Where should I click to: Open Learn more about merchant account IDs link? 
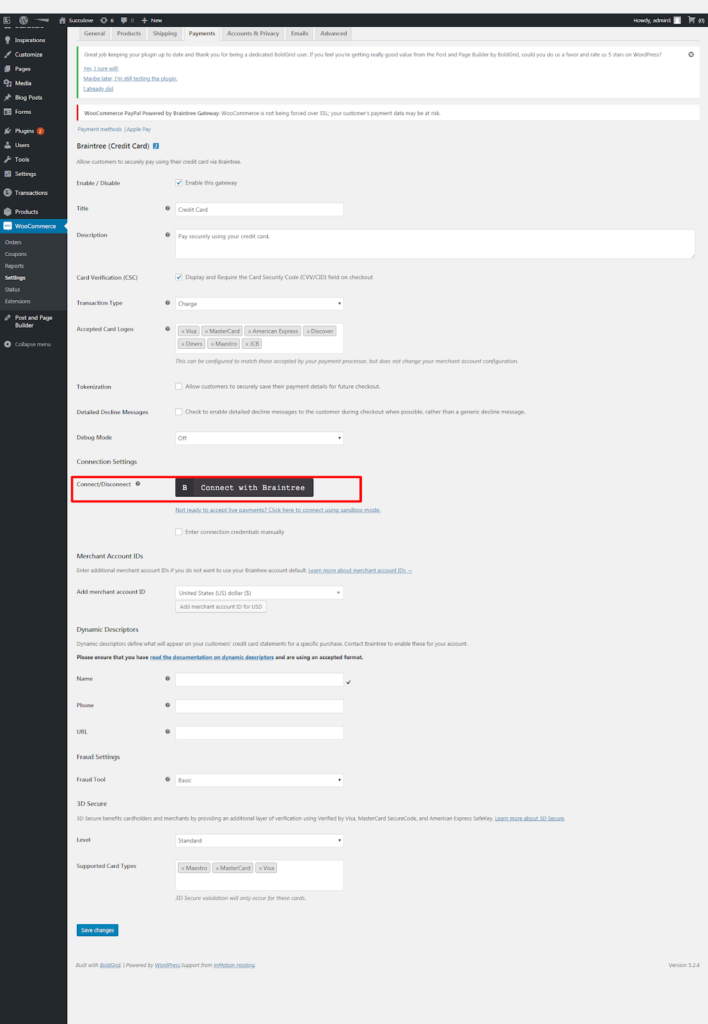(360, 570)
